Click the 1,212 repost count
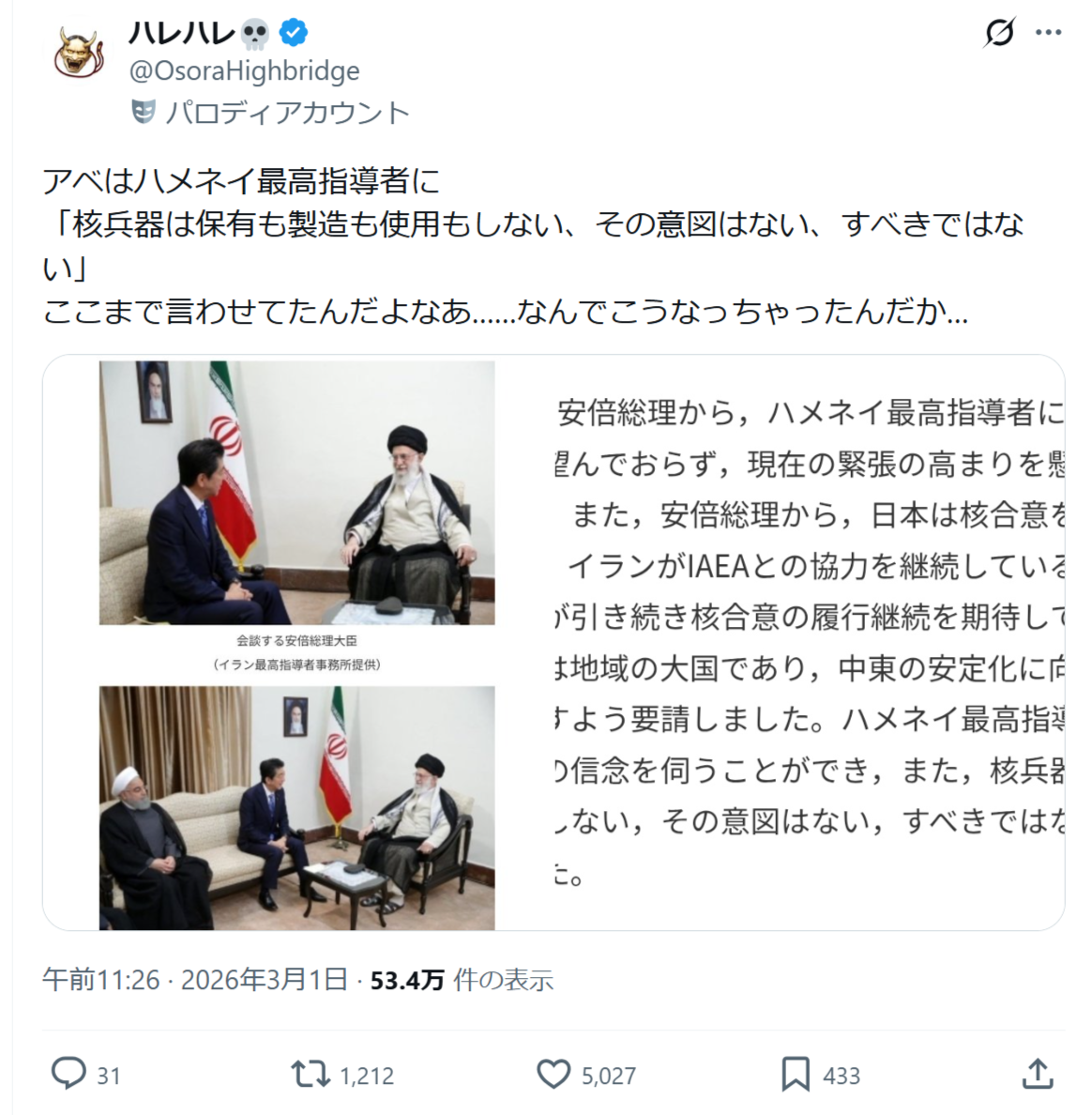The image size is (1092, 1115). point(367,1076)
